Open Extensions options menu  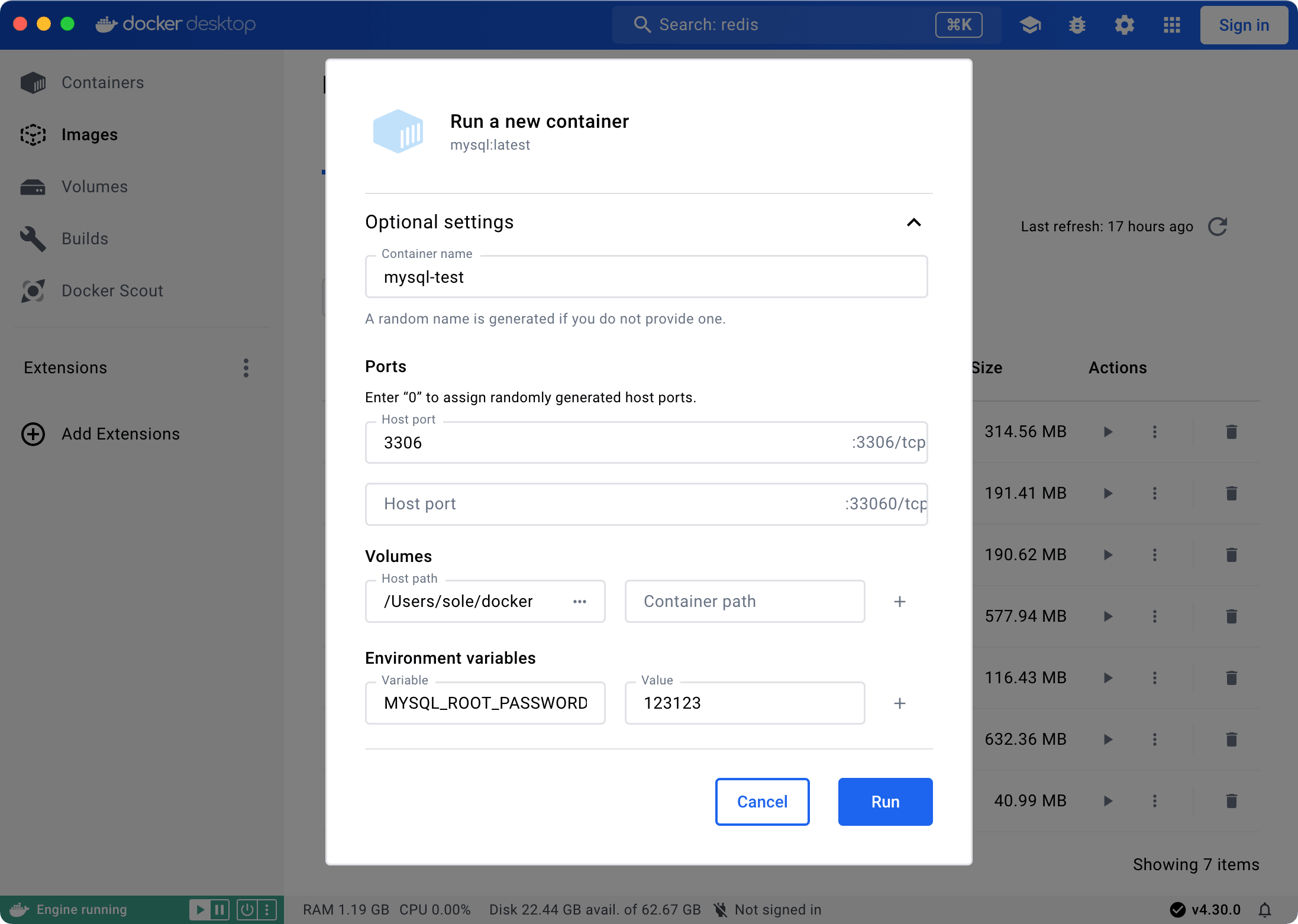click(246, 368)
